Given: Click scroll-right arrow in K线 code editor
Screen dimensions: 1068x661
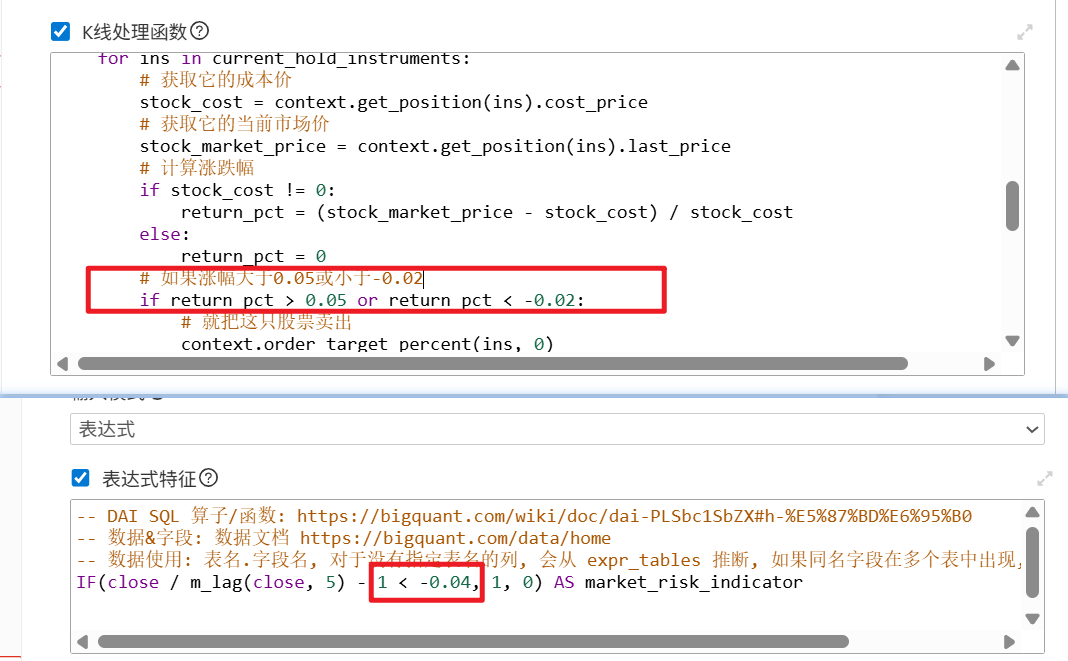Looking at the screenshot, I should (989, 364).
